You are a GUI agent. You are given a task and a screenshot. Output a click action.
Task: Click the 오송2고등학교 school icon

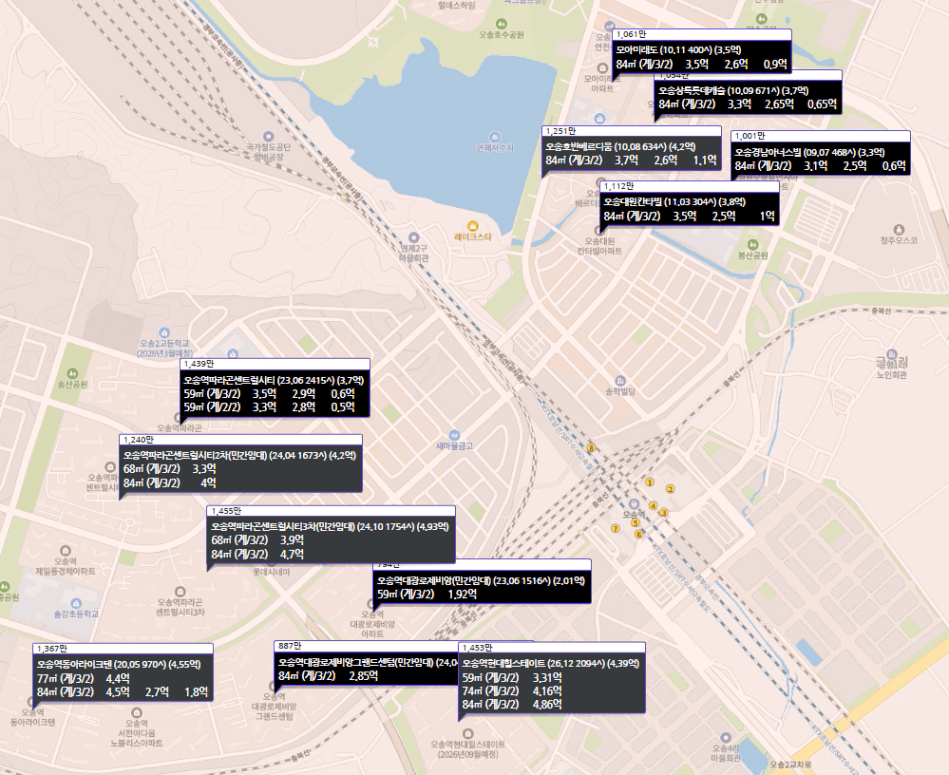(x=164, y=333)
